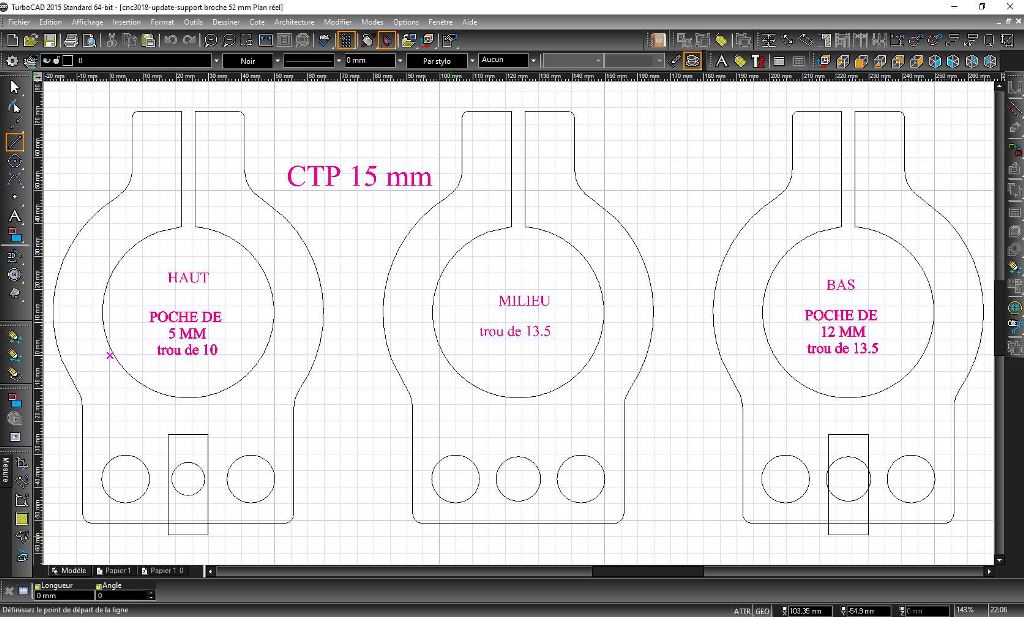
Task: Open the Architecture menu
Action: [294, 21]
